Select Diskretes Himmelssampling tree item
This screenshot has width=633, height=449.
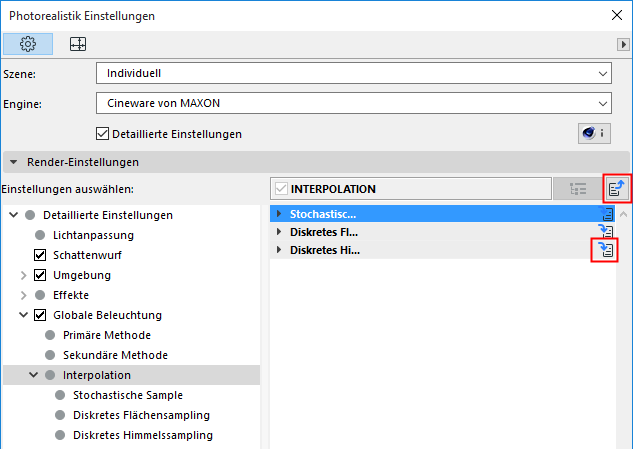[x=143, y=435]
